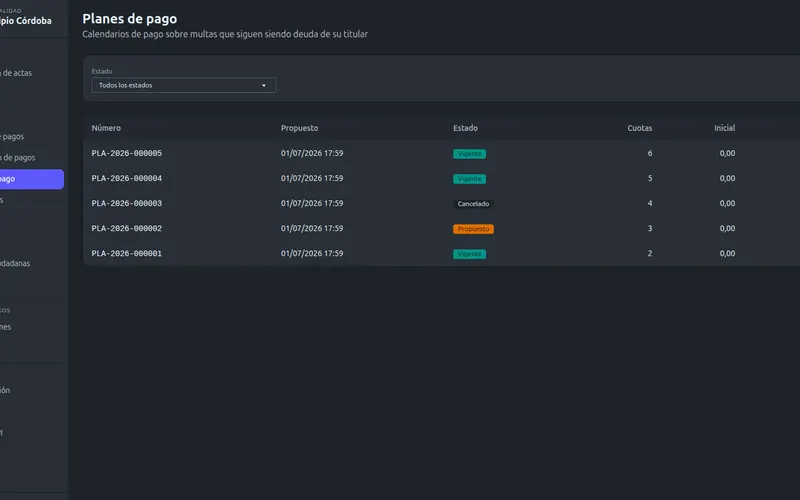Screen dimensions: 800x500
Task: Click the proposed date of PLA-2026-000005
Action: click(312, 153)
